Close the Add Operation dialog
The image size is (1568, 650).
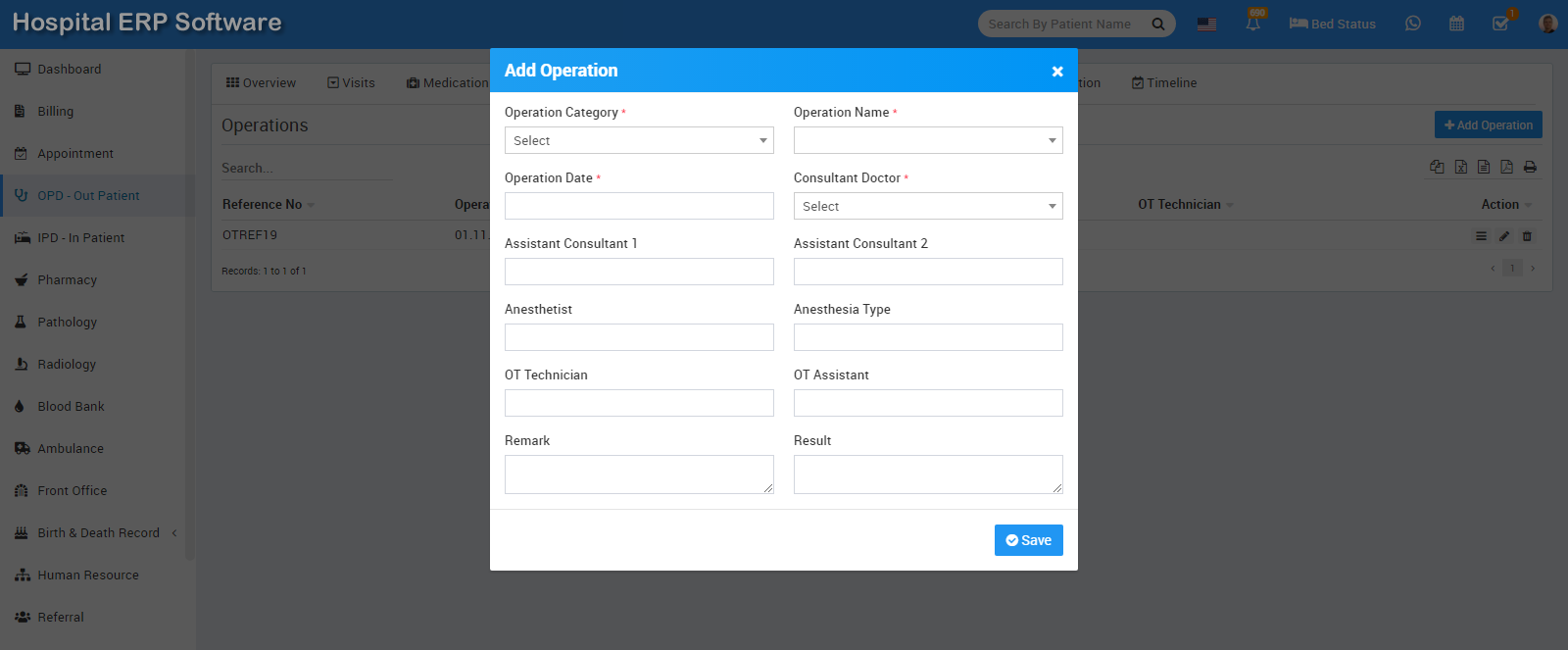[x=1057, y=71]
